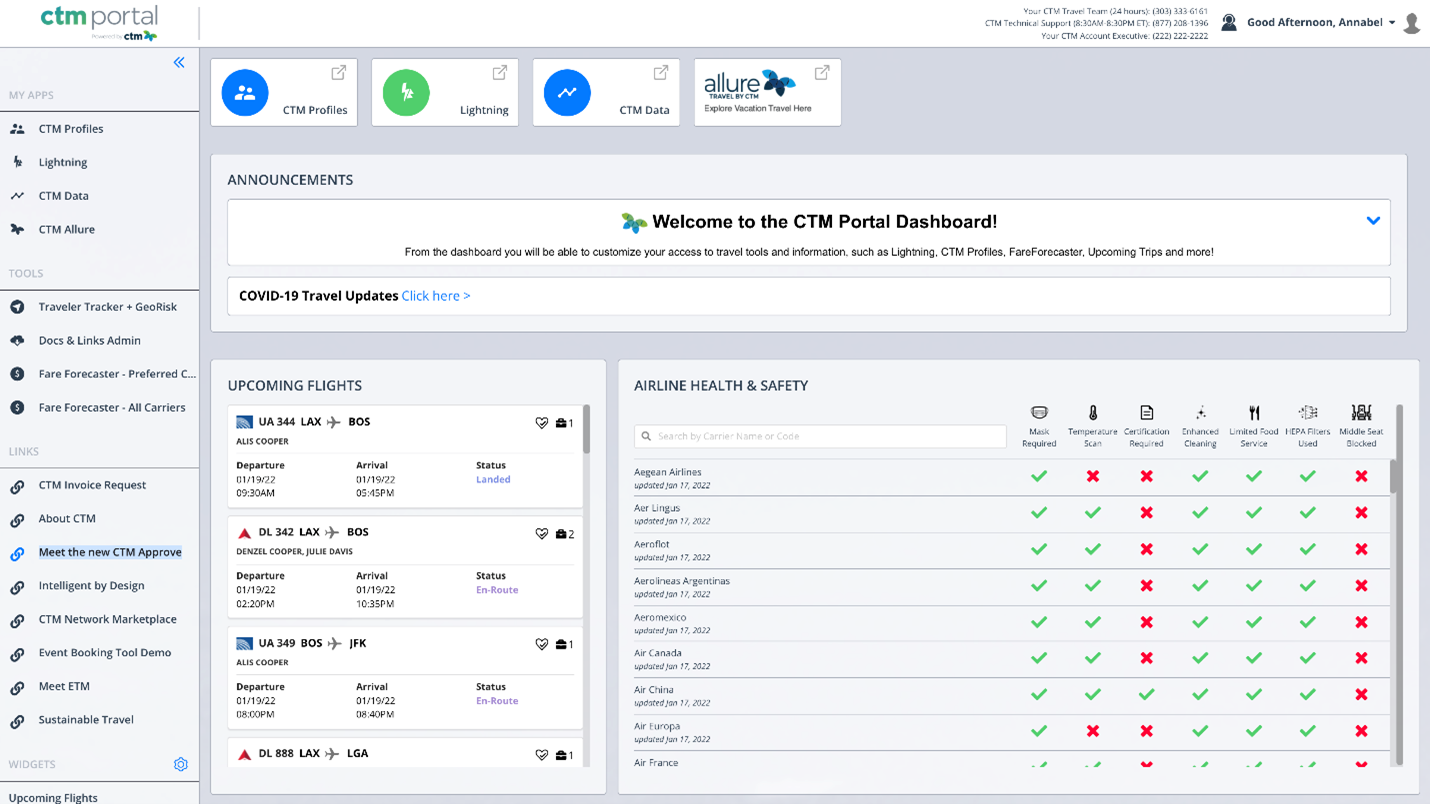Click the external-link icon on CTM Data tile
This screenshot has width=1430, height=804.
(661, 72)
